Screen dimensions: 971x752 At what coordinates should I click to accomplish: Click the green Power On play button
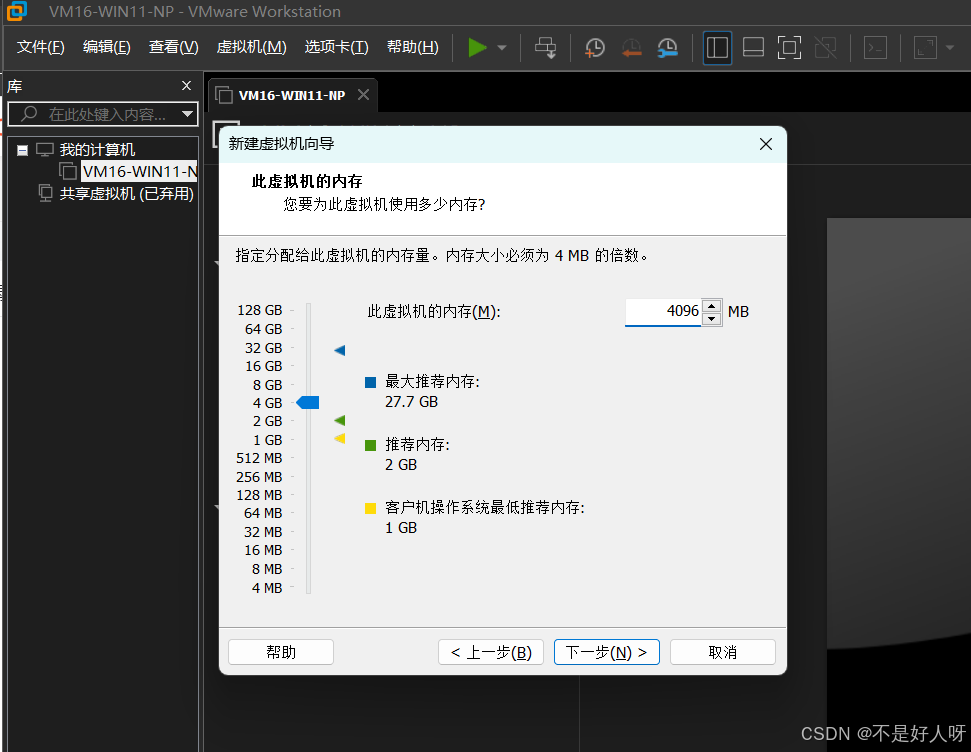click(477, 47)
